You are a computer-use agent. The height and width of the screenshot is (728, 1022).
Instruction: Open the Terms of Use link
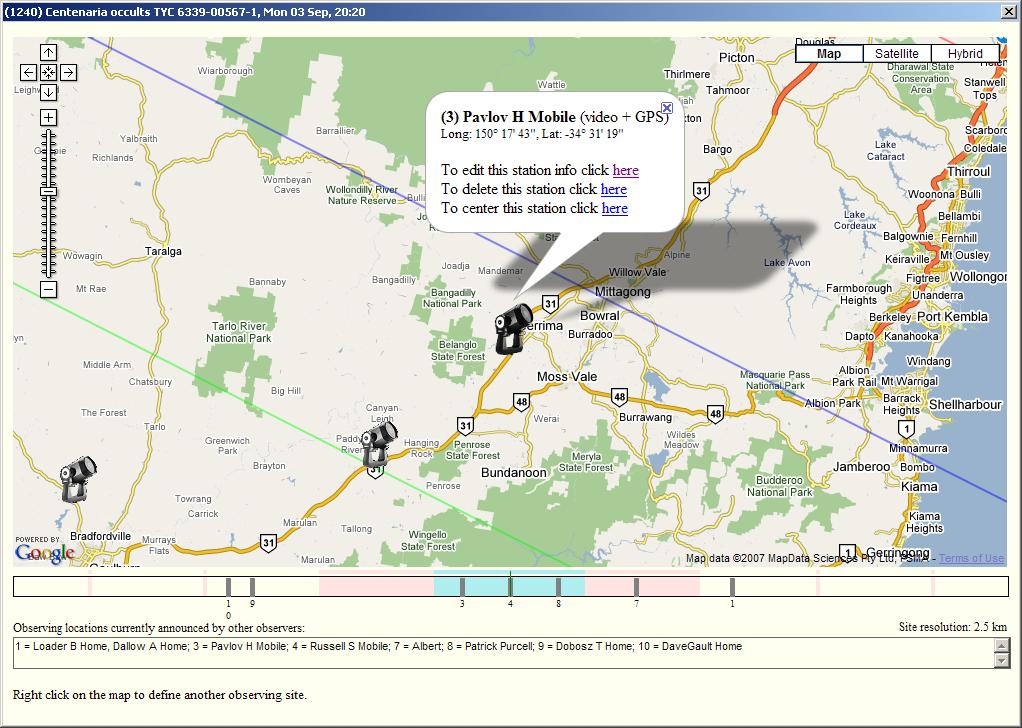[x=971, y=558]
